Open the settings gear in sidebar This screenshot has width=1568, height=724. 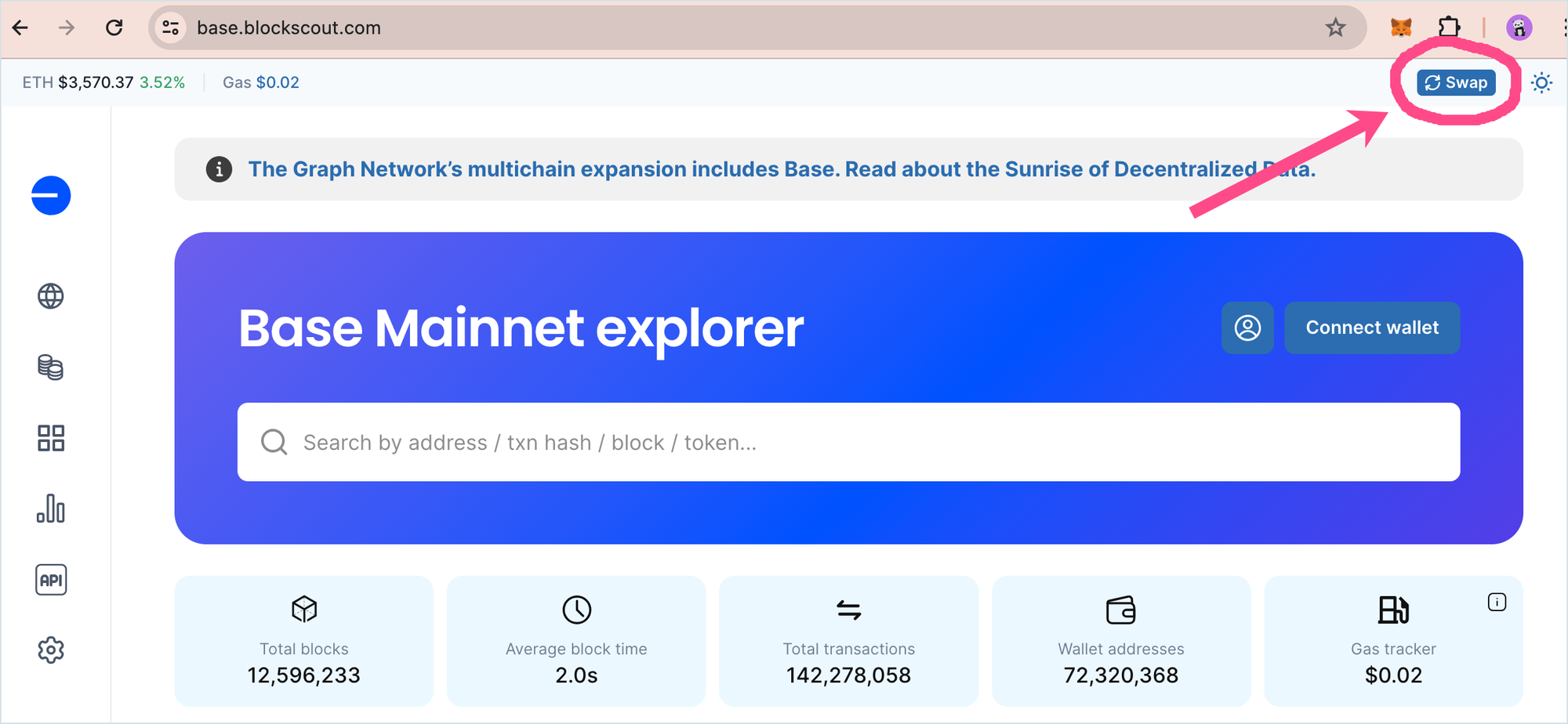tap(51, 650)
